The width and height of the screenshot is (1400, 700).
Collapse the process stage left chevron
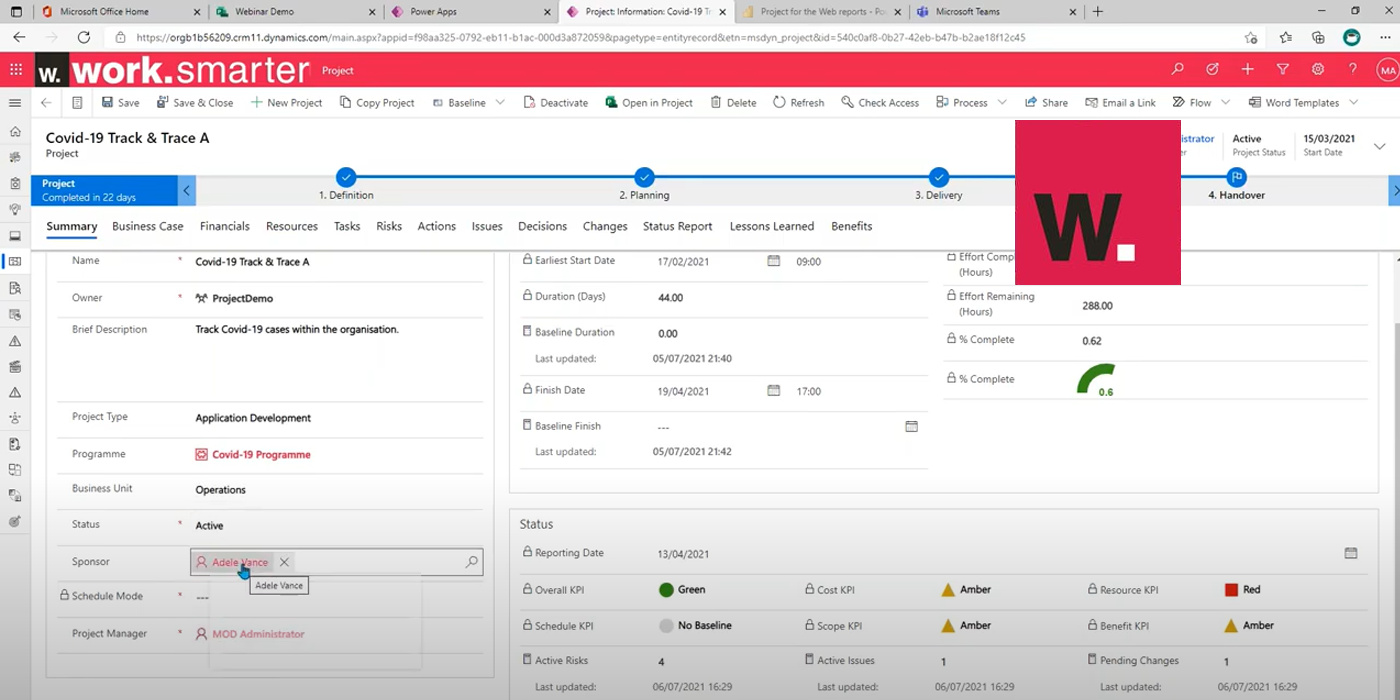pos(187,190)
